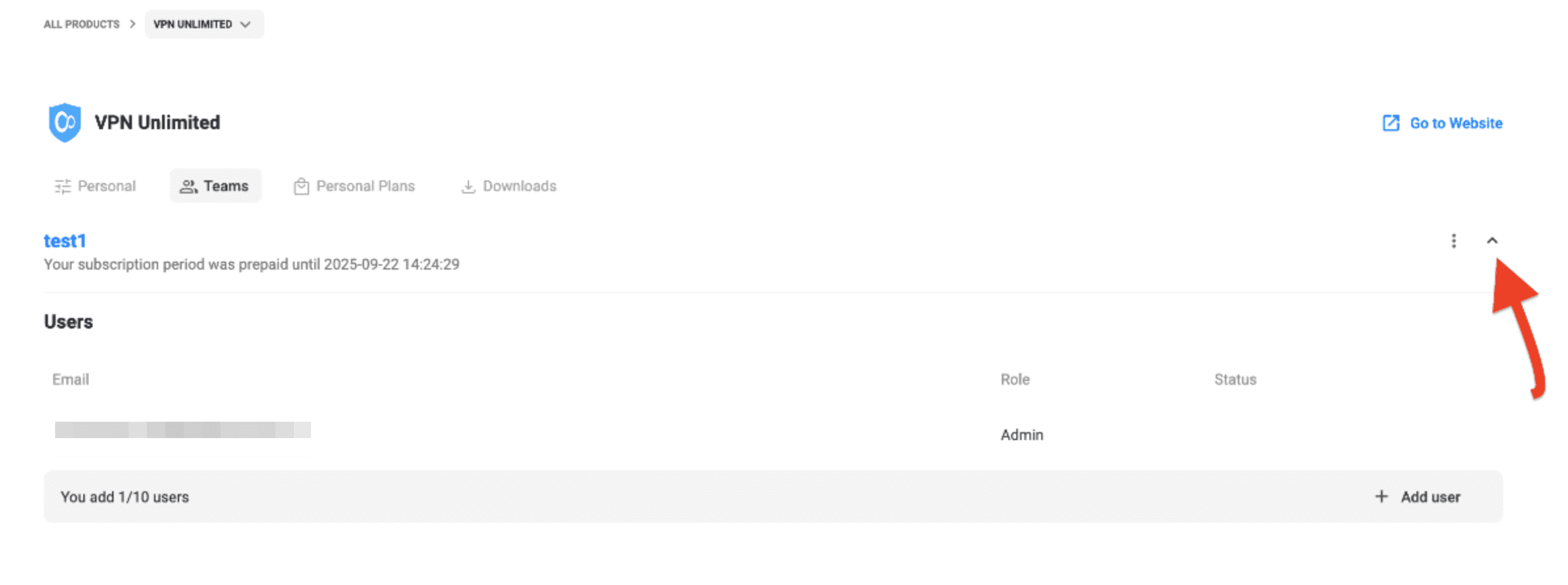Click the breadcrumb arrow after All Products
The width and height of the screenshot is (1568, 585).
[133, 24]
